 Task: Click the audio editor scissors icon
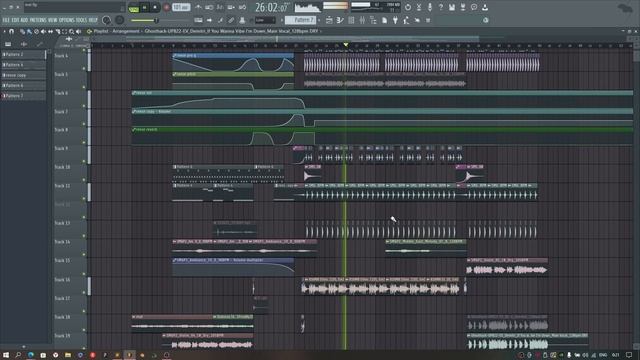[419, 7]
